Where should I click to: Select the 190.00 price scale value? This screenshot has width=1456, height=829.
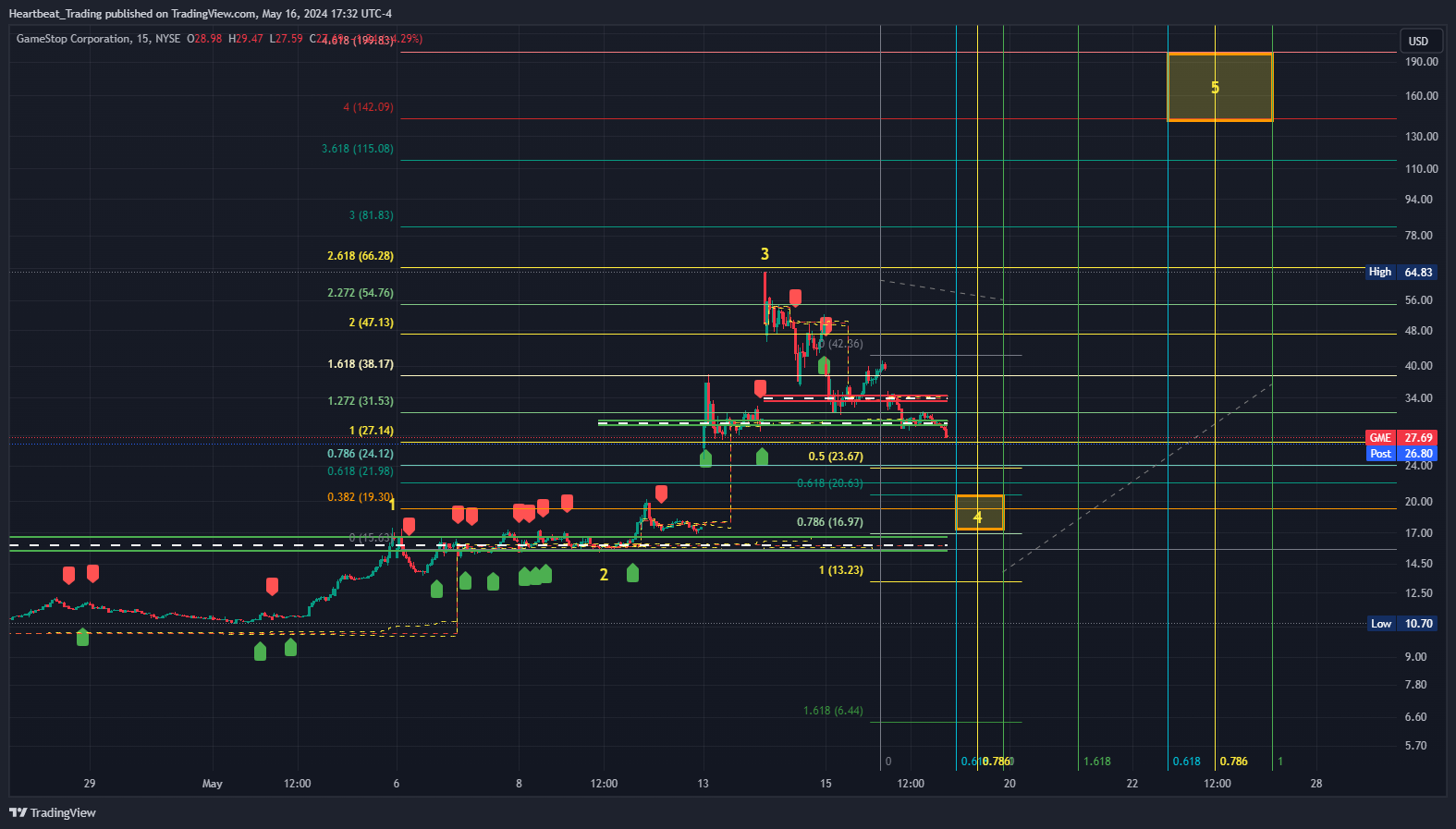pos(1422,62)
